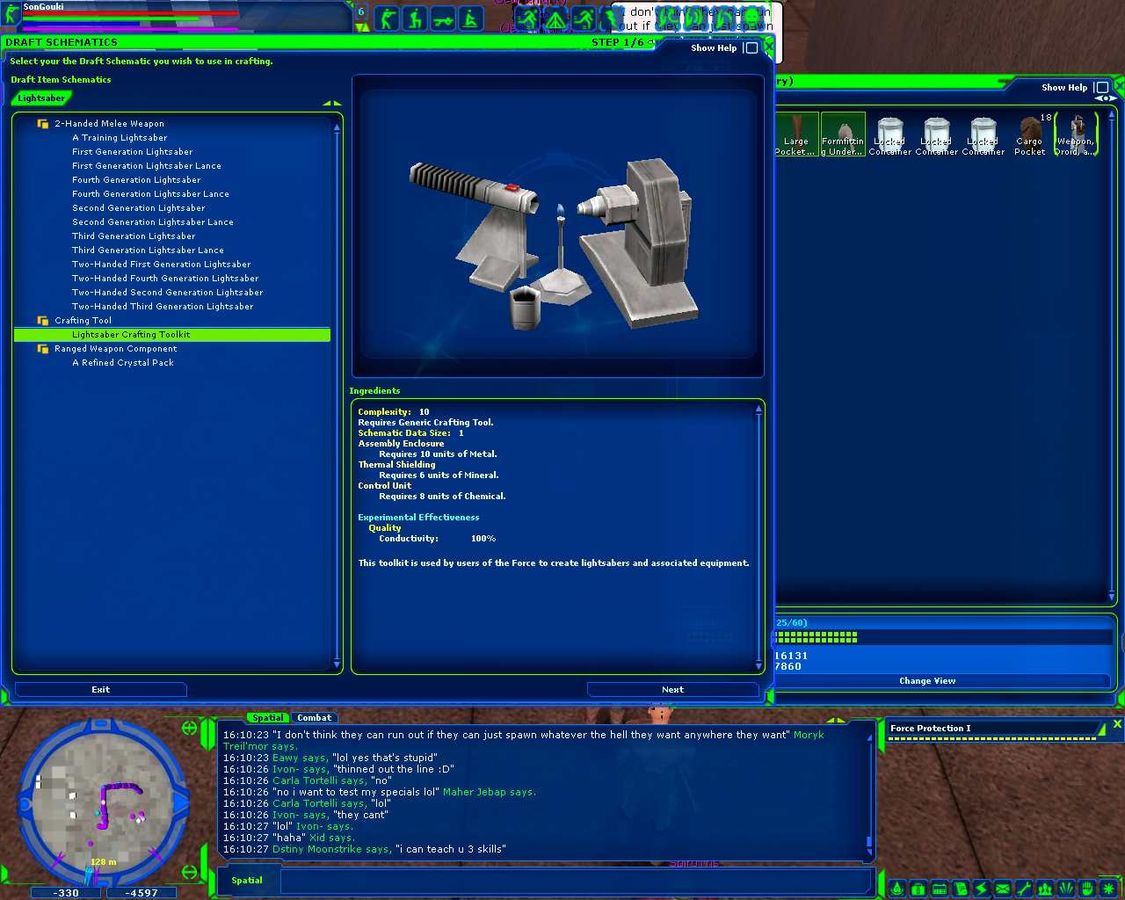Select the standing posture icon
Image resolution: width=1125 pixels, height=900 pixels.
(386, 19)
